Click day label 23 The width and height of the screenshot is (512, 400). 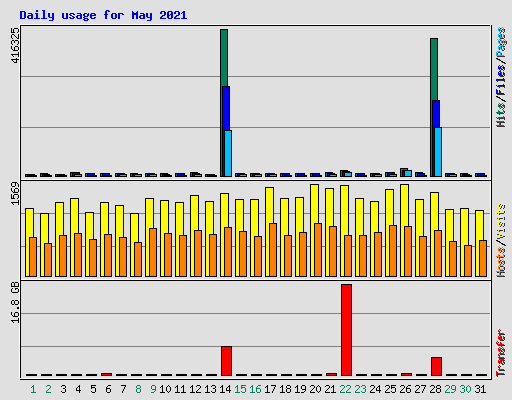click(x=360, y=389)
